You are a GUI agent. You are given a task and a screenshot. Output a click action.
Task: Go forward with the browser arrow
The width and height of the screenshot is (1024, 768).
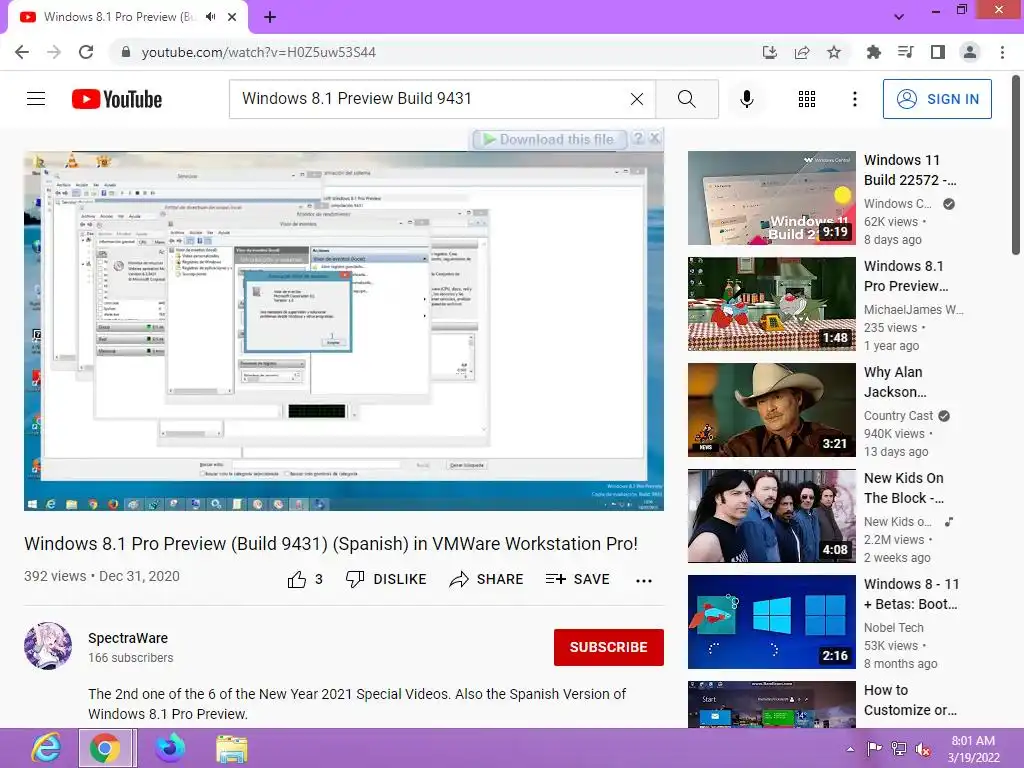(x=54, y=52)
